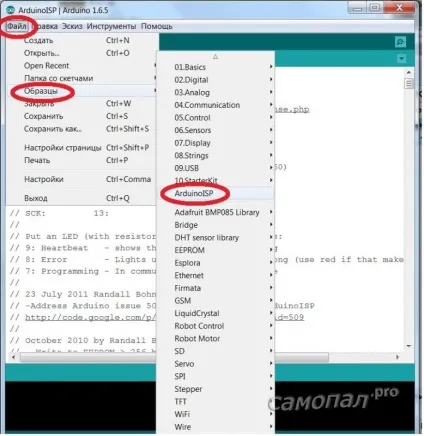Image resolution: width=424 pixels, height=436 pixels.
Task: Open Servo library examples
Action: pos(216,364)
